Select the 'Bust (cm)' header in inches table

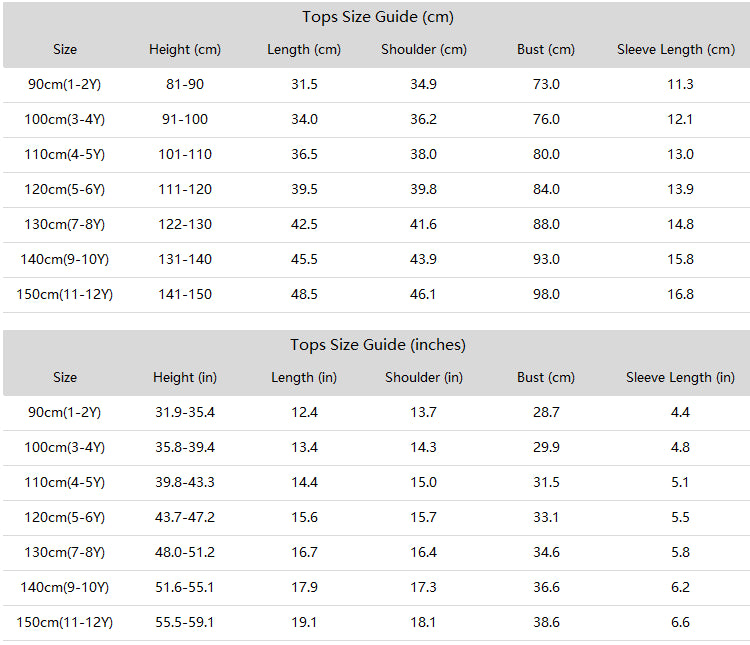(x=546, y=378)
